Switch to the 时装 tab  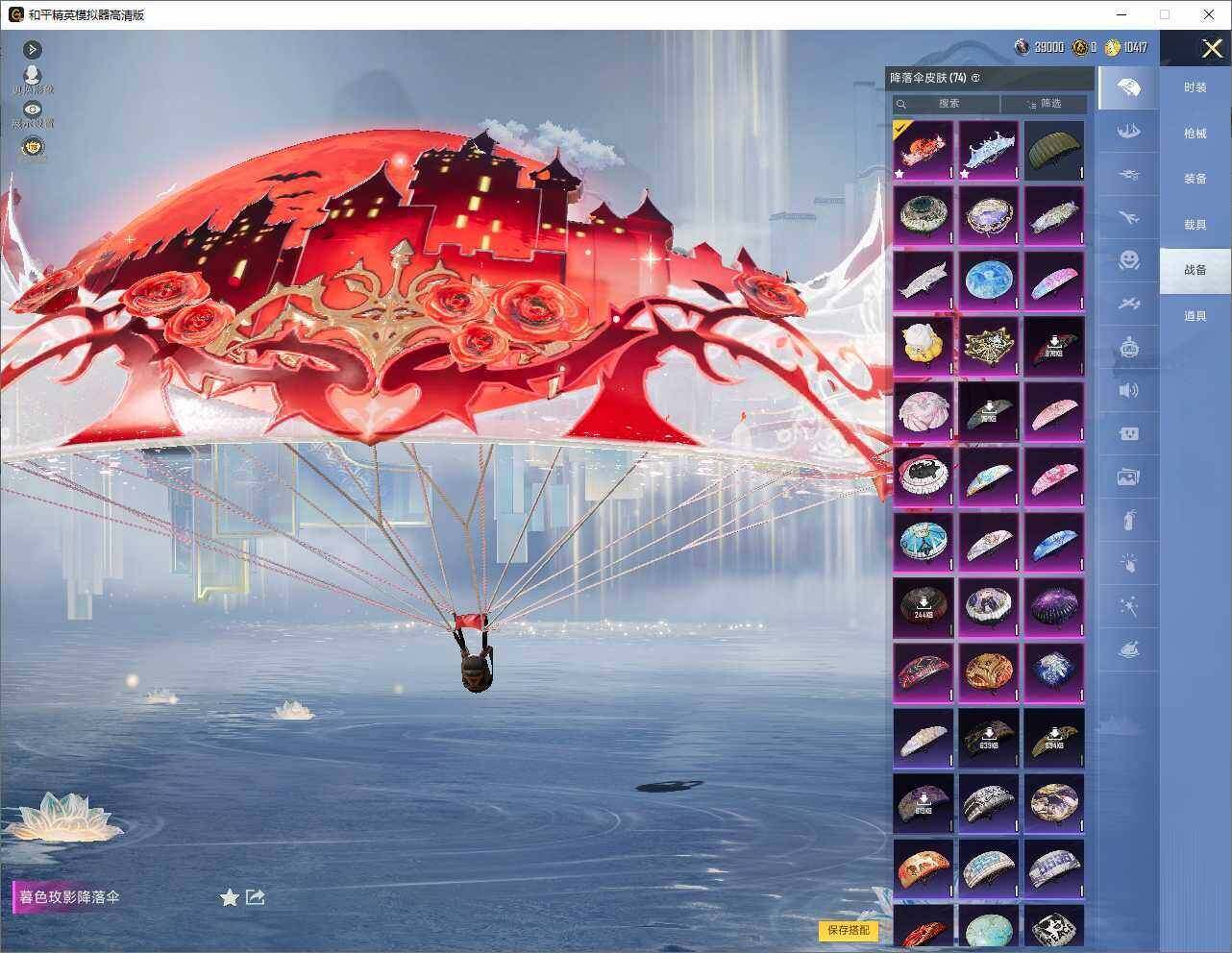pyautogui.click(x=1195, y=87)
